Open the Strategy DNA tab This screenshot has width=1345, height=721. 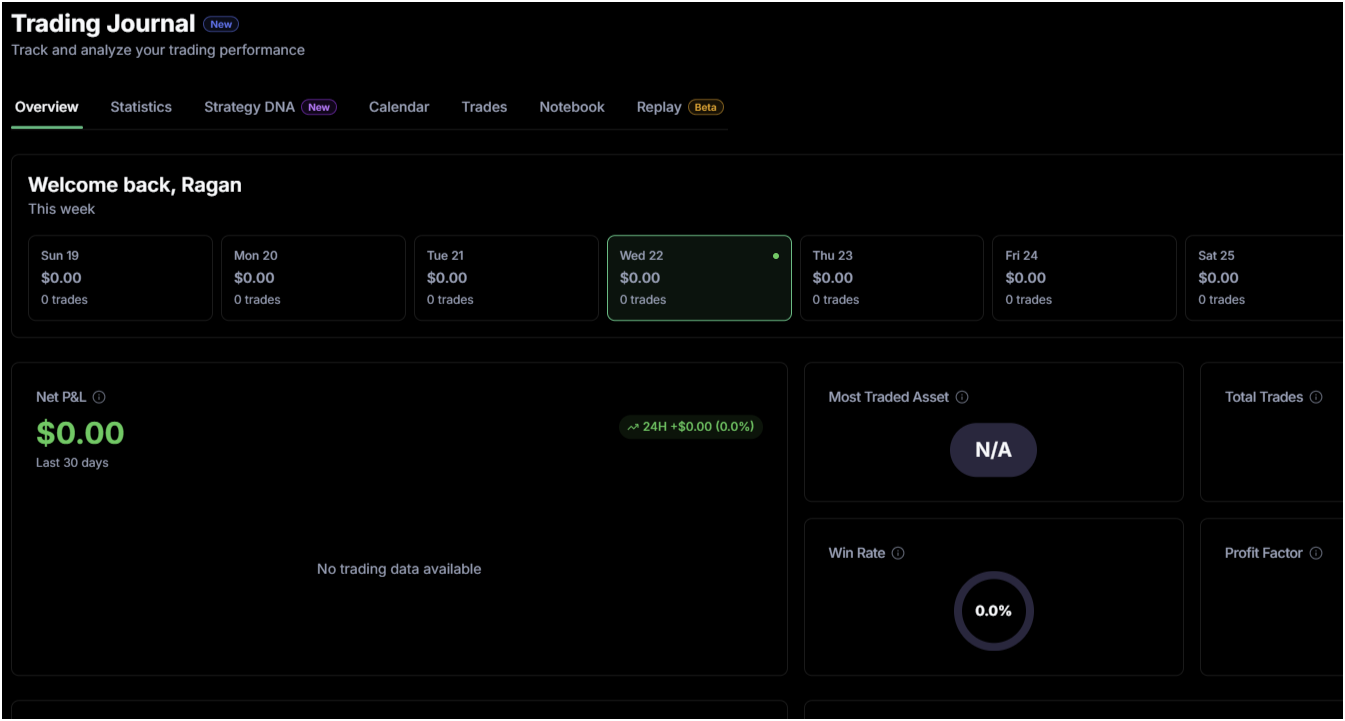[270, 107]
